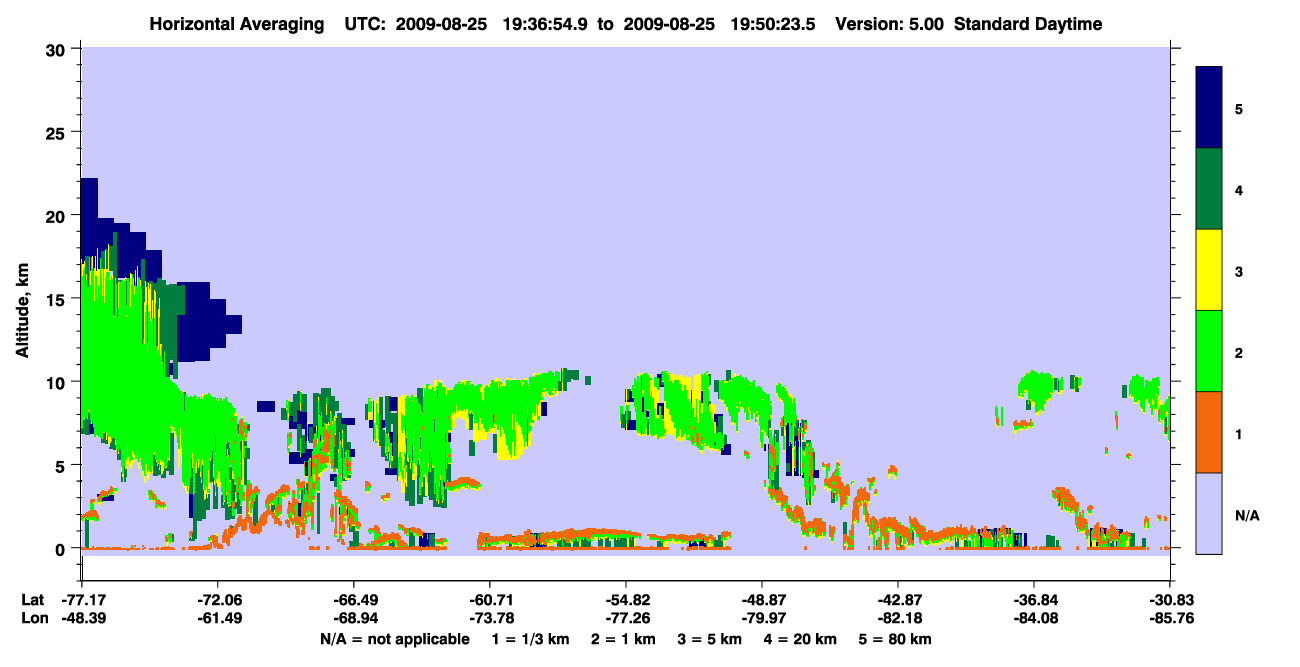Screen dimensions: 1300x667
Task: Click latitude value -66.49
Action: pos(354,600)
